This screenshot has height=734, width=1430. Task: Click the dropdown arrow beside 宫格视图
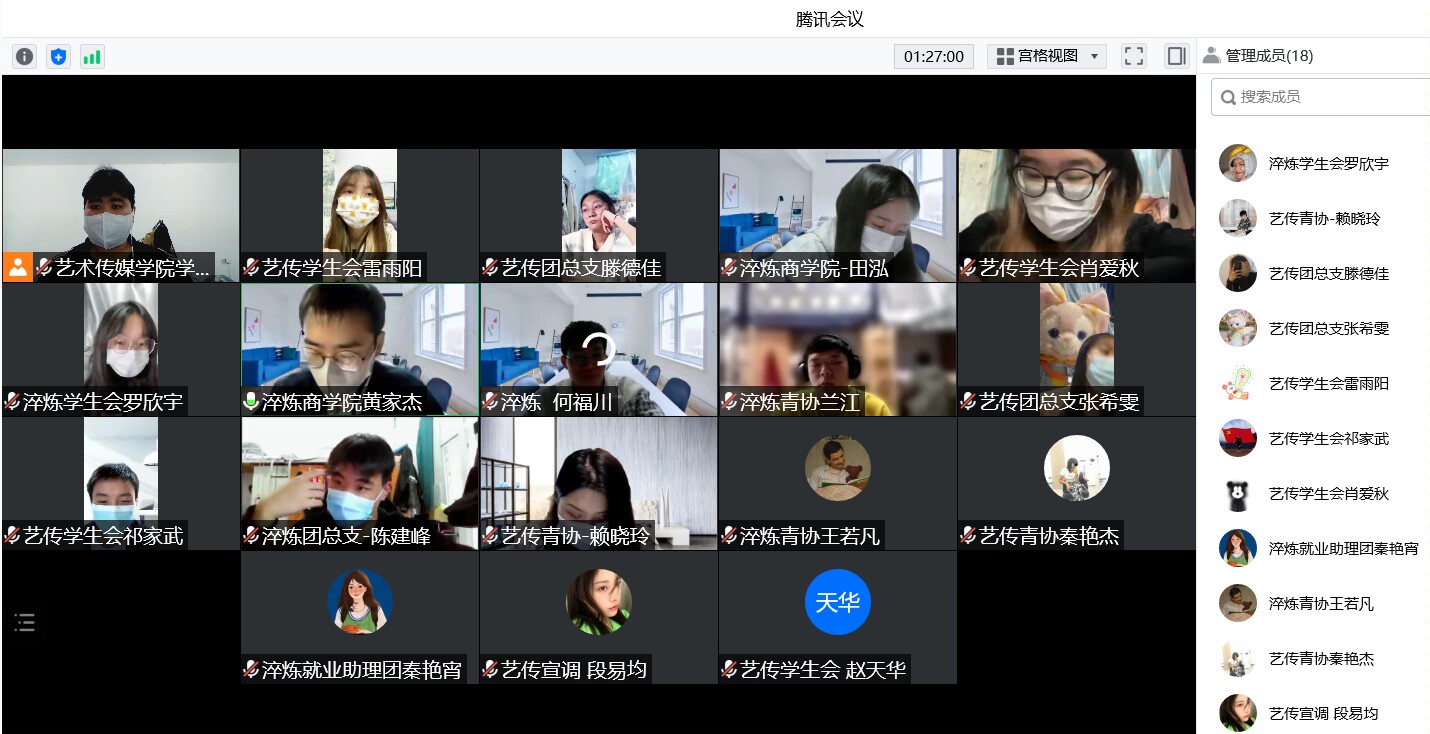click(1094, 57)
